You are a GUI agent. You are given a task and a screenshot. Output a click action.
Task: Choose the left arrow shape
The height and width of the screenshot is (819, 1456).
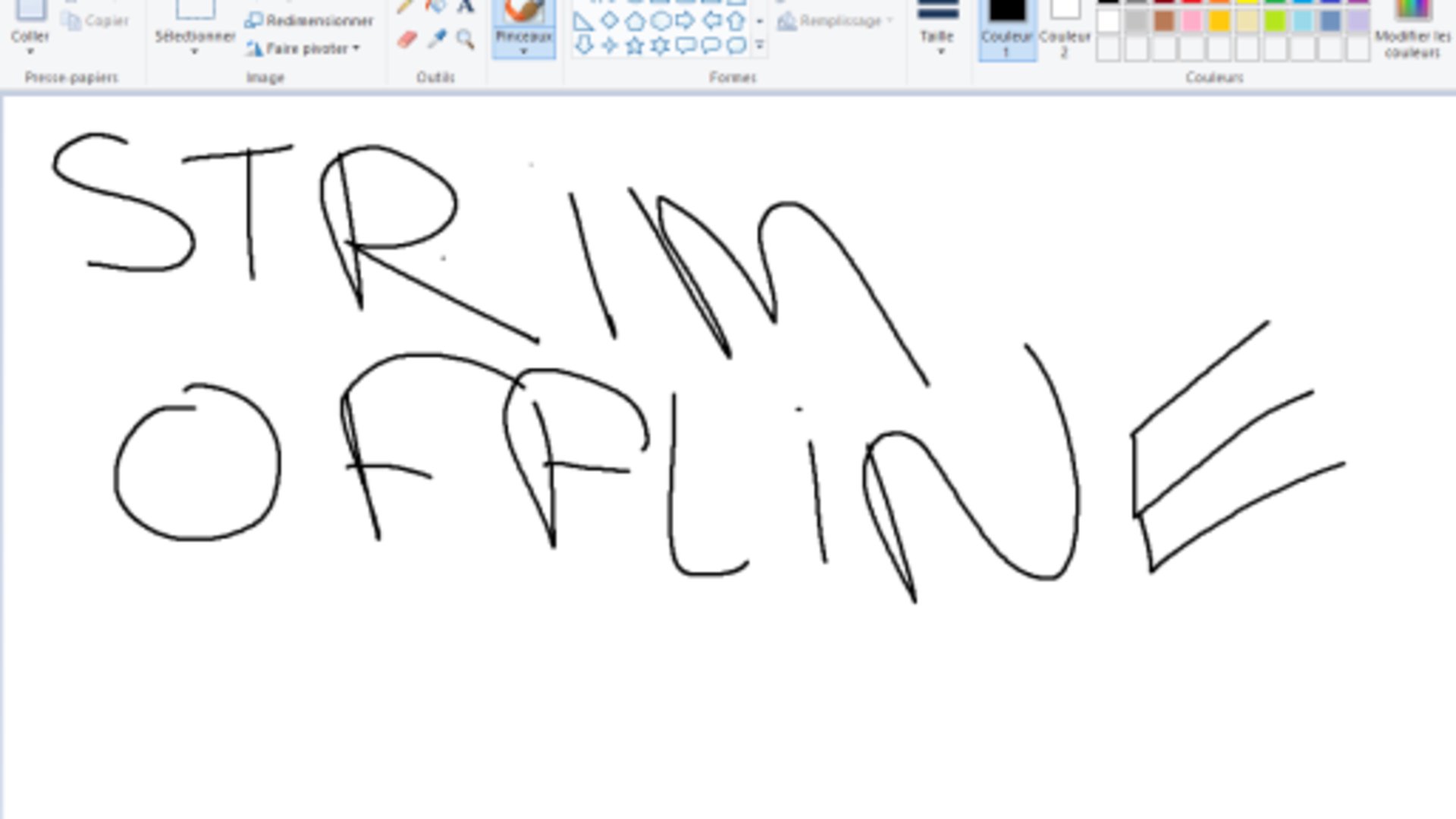coord(711,21)
